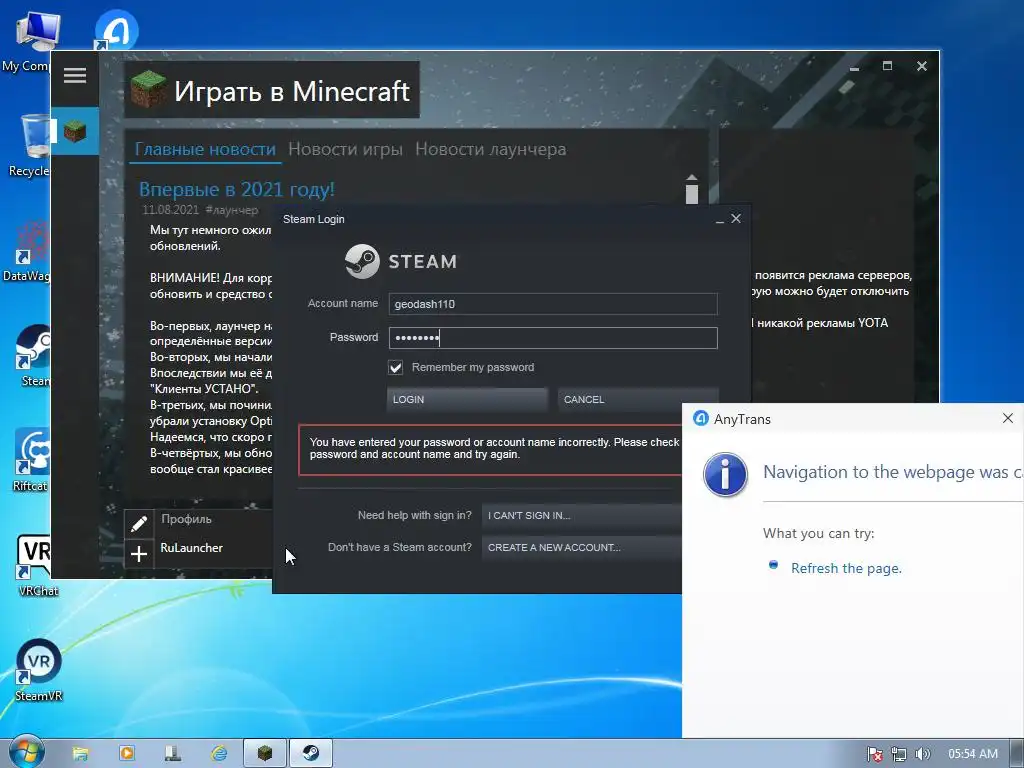This screenshot has width=1024, height=768.
Task: Click the pencil edit profile icon
Action: (138, 524)
